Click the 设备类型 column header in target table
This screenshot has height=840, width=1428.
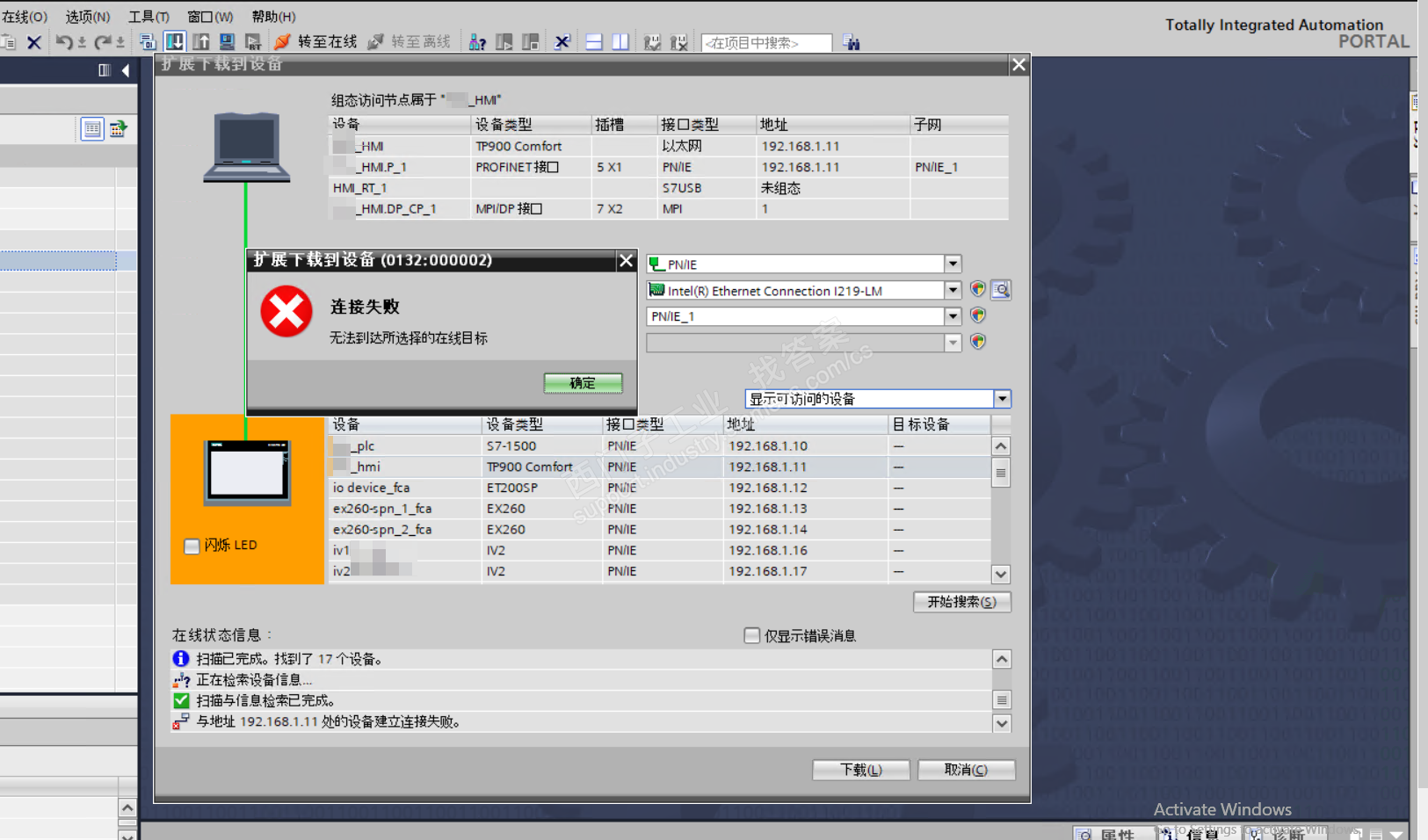[x=542, y=424]
